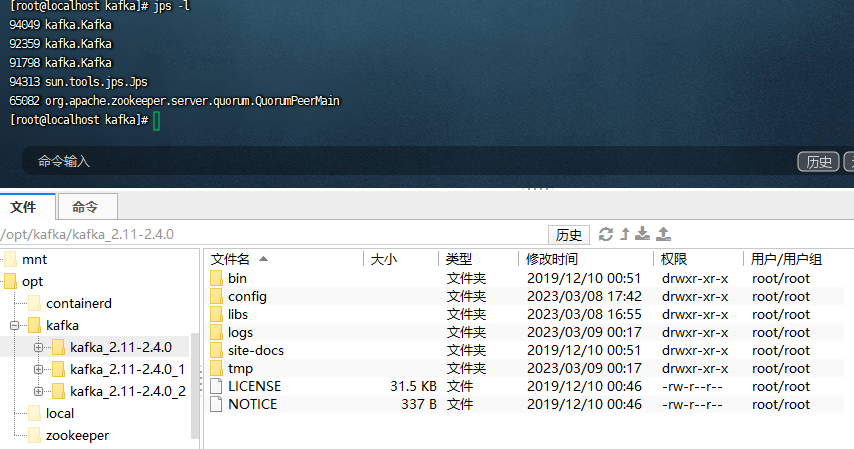Click the LICENSE permissions -rw-r--r--
Viewport: 854px width, 449px height.
(692, 386)
